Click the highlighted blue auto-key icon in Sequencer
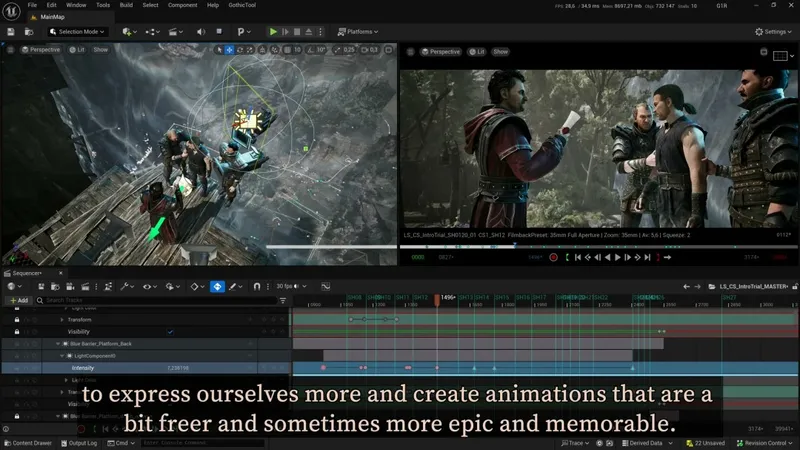Viewport: 800px width, 450px height. click(217, 287)
